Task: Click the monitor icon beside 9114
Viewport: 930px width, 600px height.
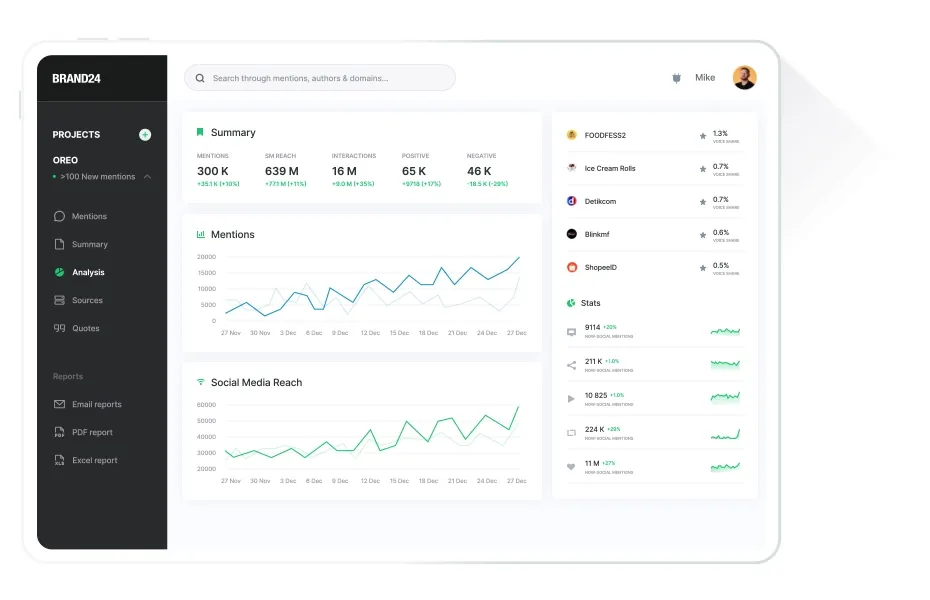Action: pos(571,332)
